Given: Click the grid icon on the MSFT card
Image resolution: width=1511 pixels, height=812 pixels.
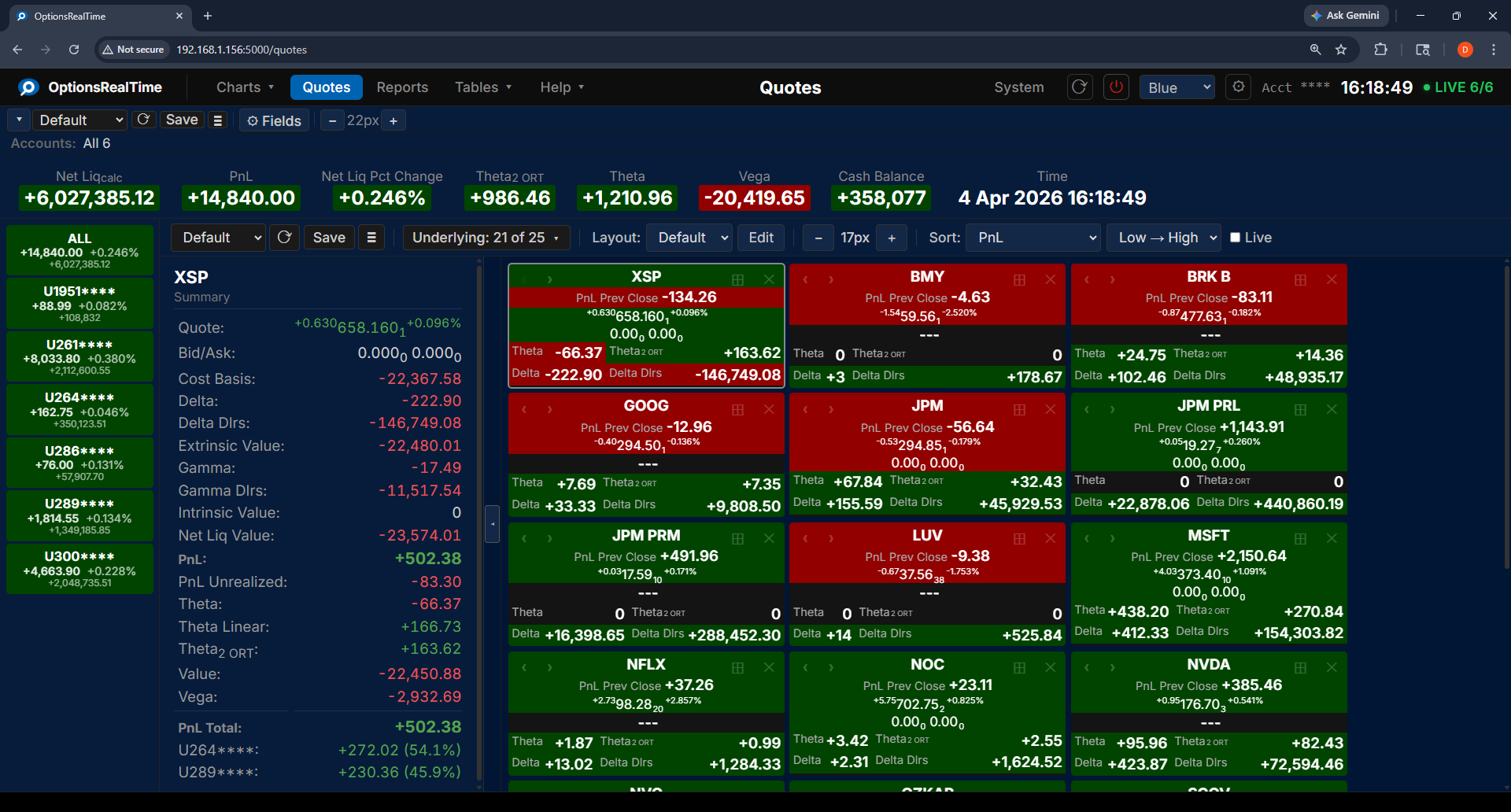Looking at the screenshot, I should [x=1300, y=538].
